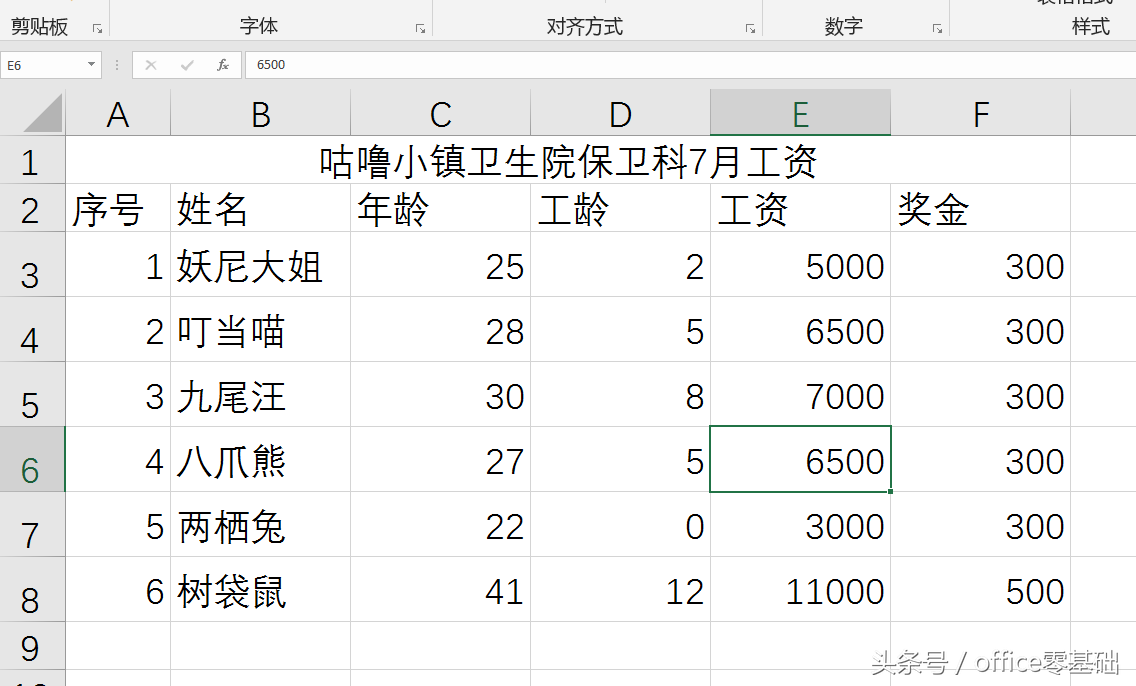Click the age cell 30
Viewport: 1136px width, 686px height.
click(440, 394)
